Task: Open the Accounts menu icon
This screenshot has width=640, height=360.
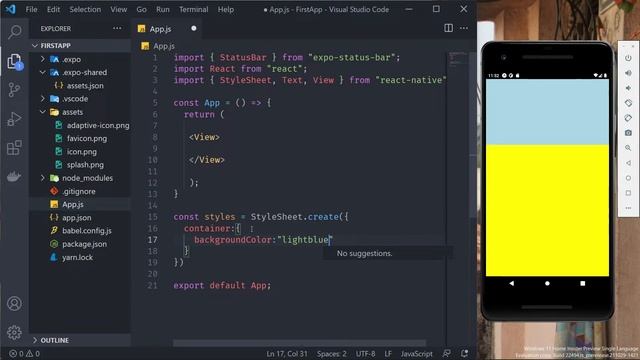Action: [14, 304]
